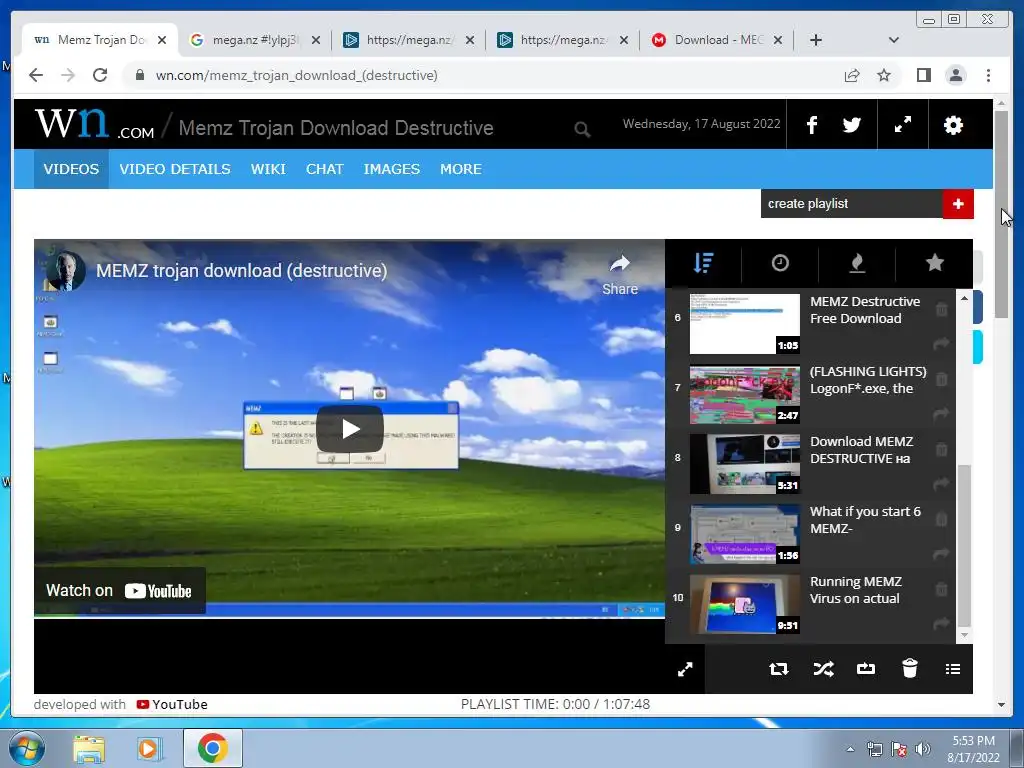Screen dimensions: 1024x768
Task: Select the star favorites icon
Action: (935, 263)
